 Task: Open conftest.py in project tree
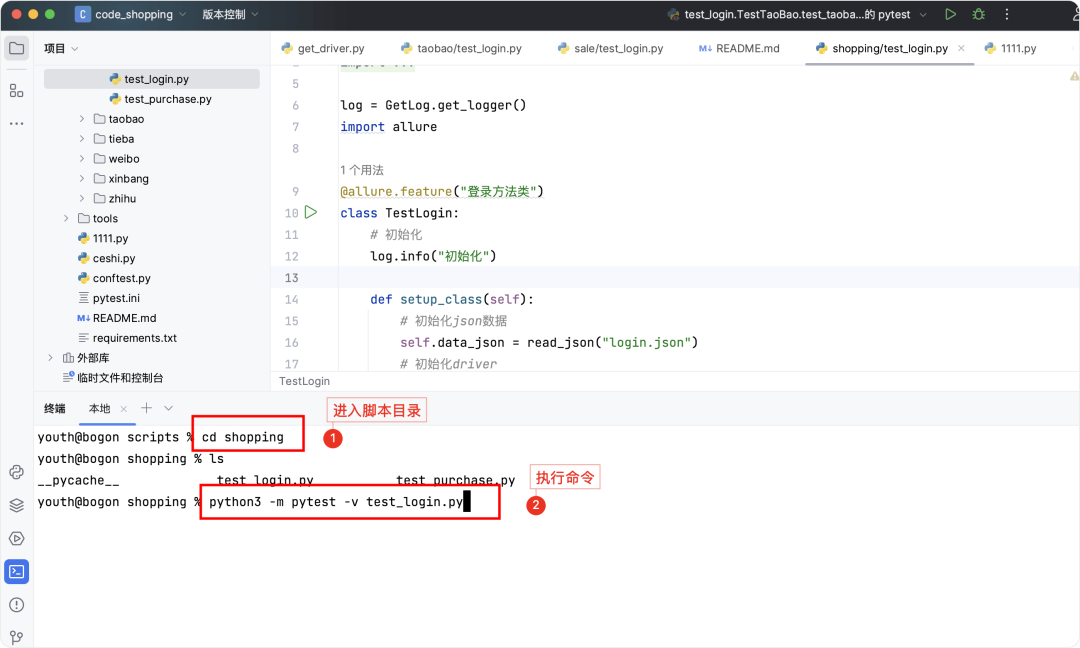click(114, 278)
